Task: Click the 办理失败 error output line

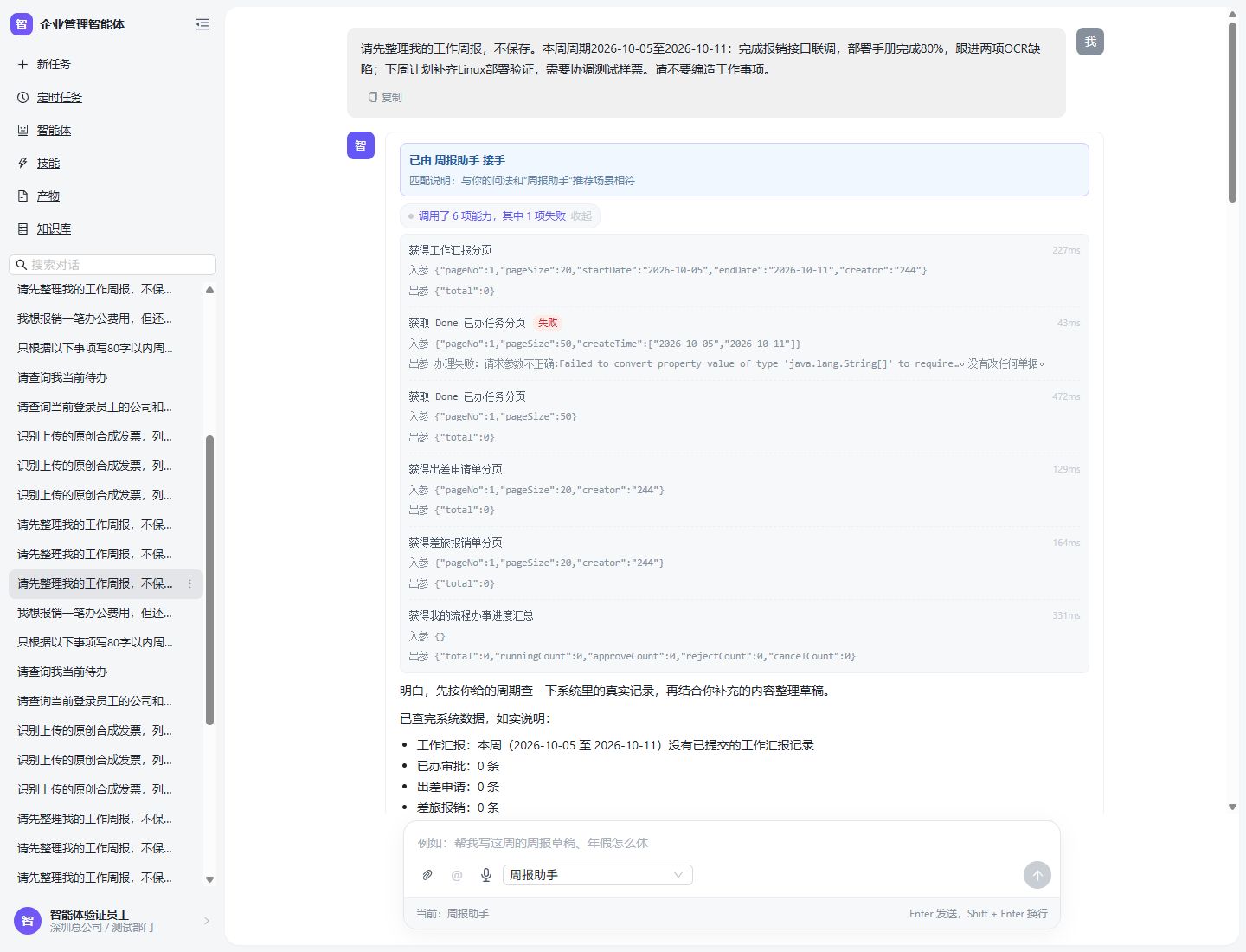Action: point(727,363)
